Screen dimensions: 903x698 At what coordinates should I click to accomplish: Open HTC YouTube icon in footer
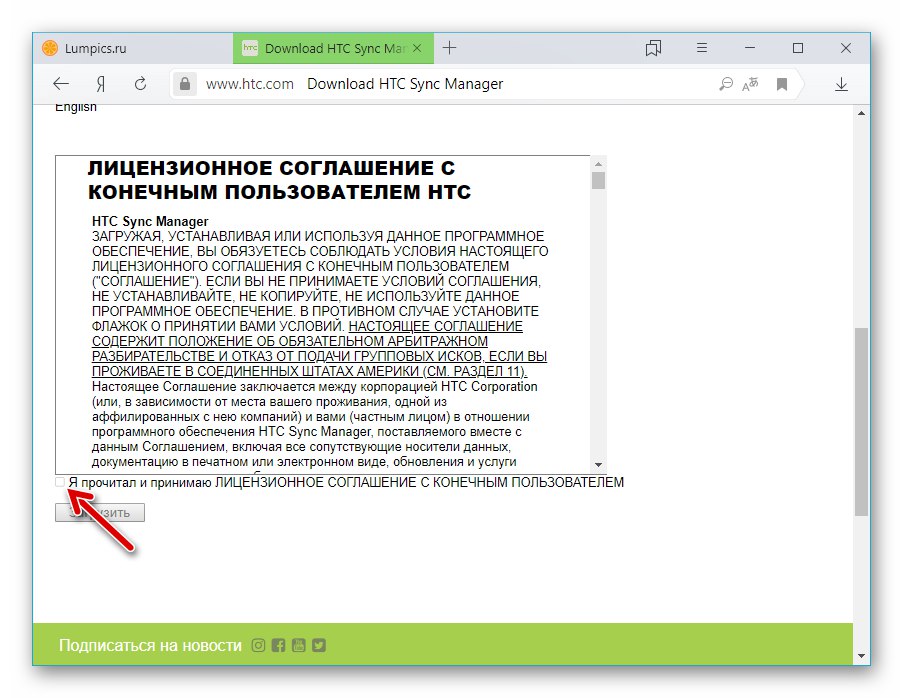click(298, 645)
